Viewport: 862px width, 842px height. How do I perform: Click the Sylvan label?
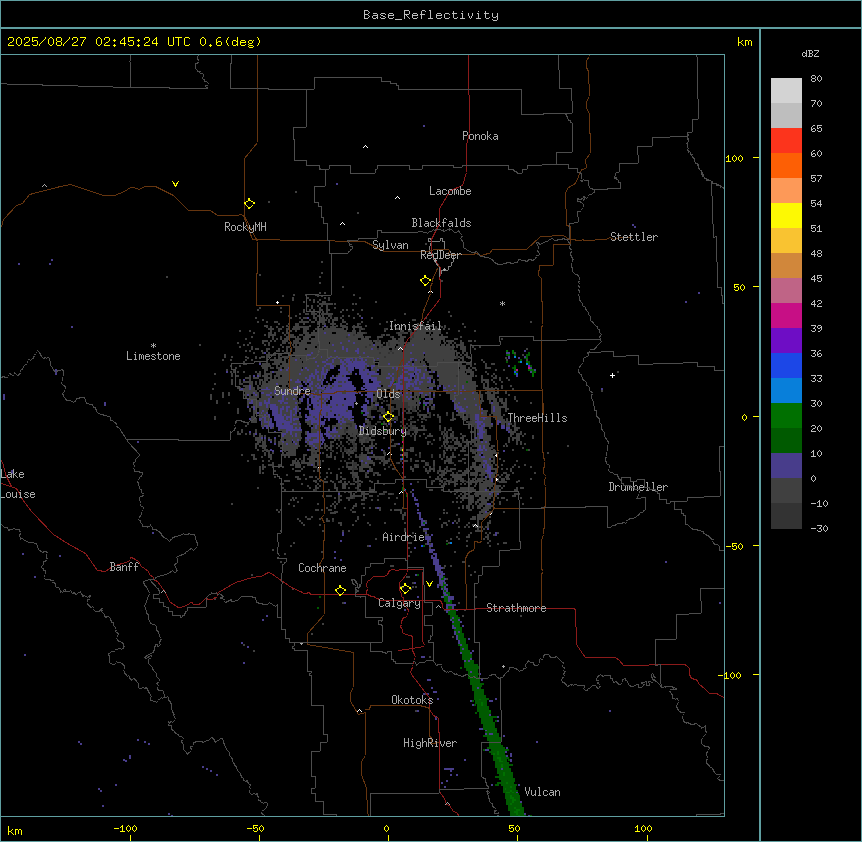(x=390, y=245)
